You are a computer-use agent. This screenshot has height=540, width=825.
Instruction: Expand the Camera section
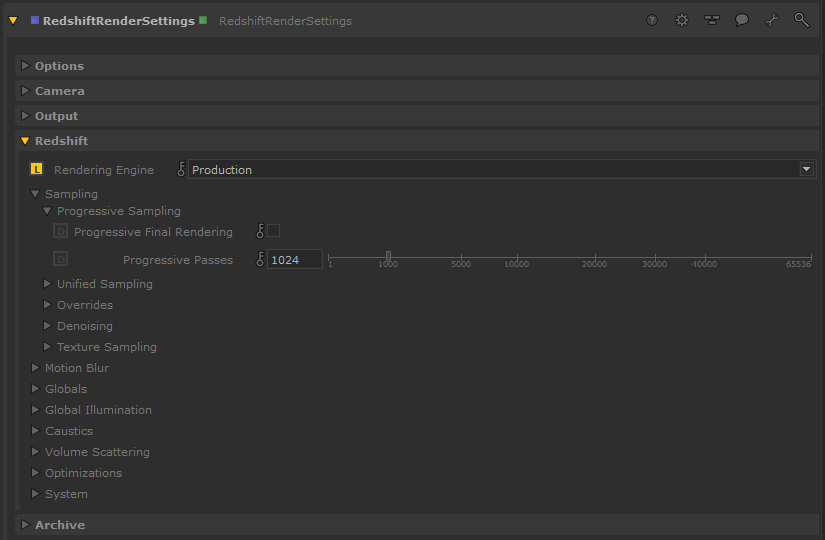coord(25,91)
